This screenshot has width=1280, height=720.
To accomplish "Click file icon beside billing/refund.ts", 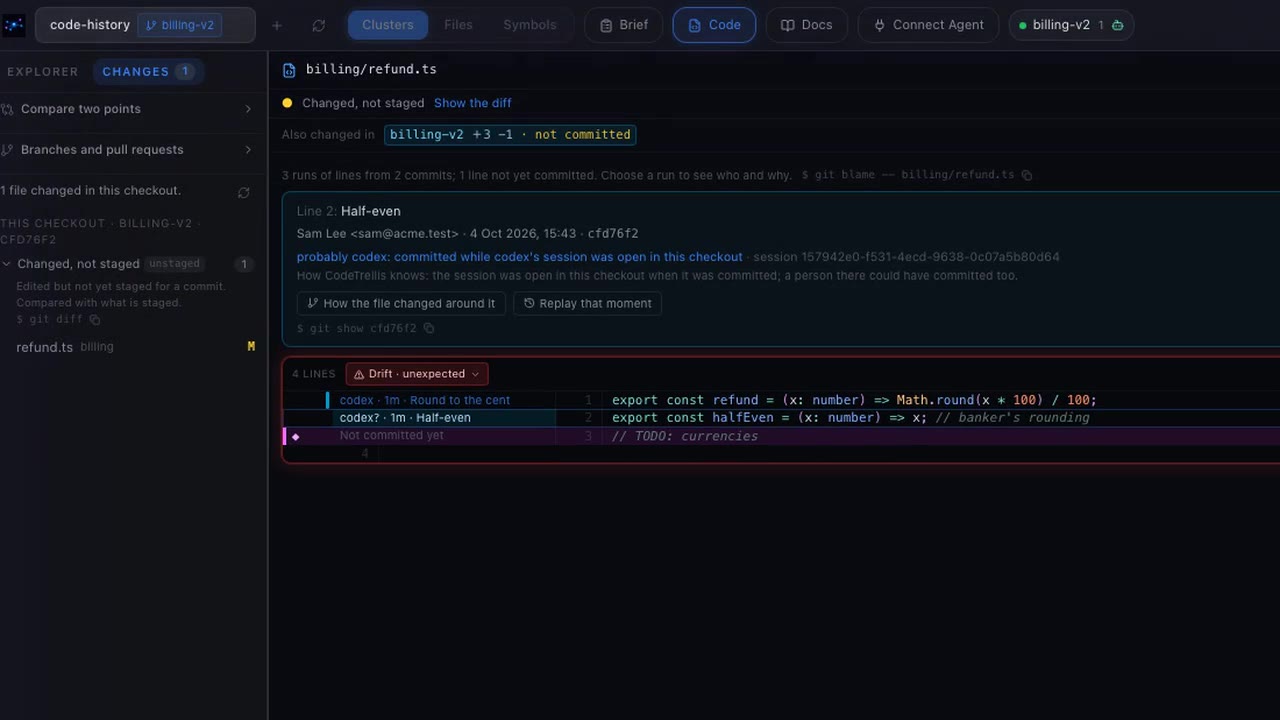I will coord(289,70).
